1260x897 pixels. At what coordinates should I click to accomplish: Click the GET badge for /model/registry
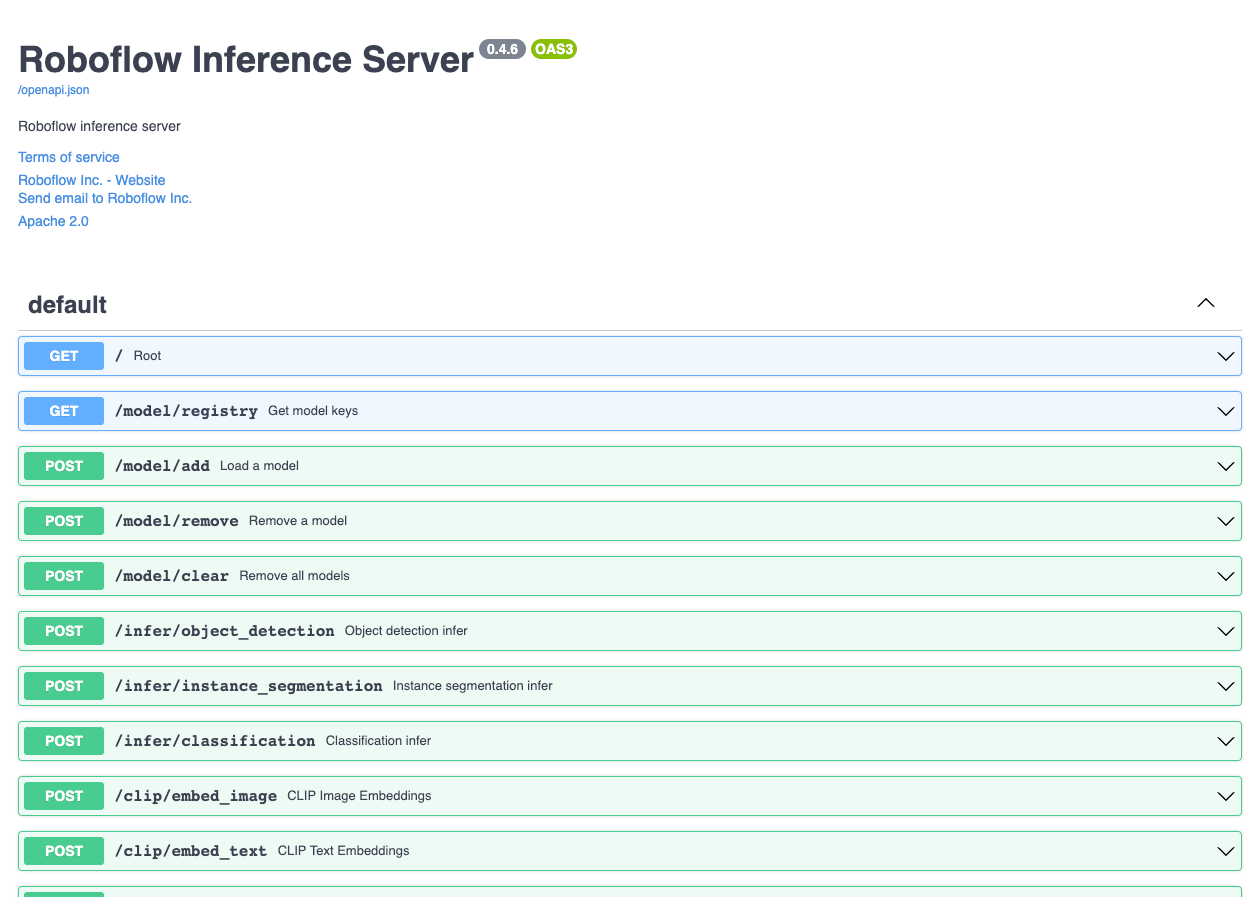(x=64, y=411)
